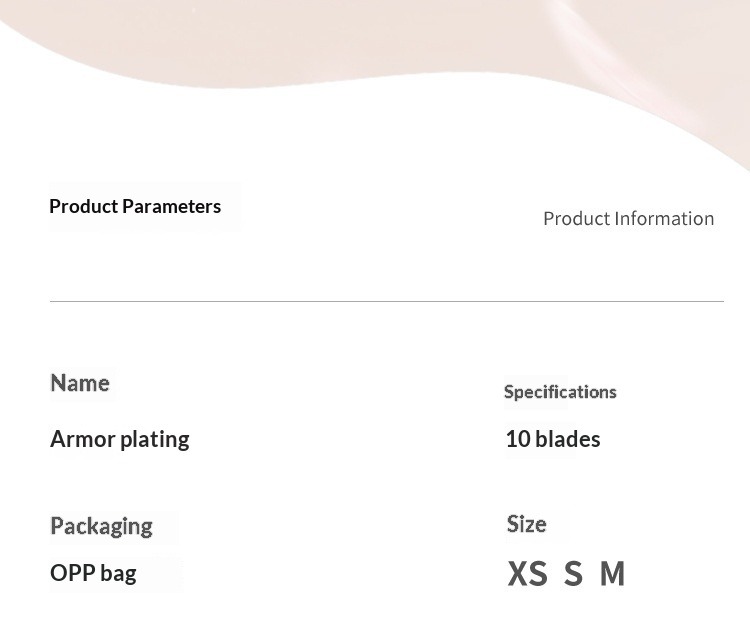Click the number "10" in the specifications value
Image resolution: width=750 pixels, height=637 pixels.
(518, 439)
